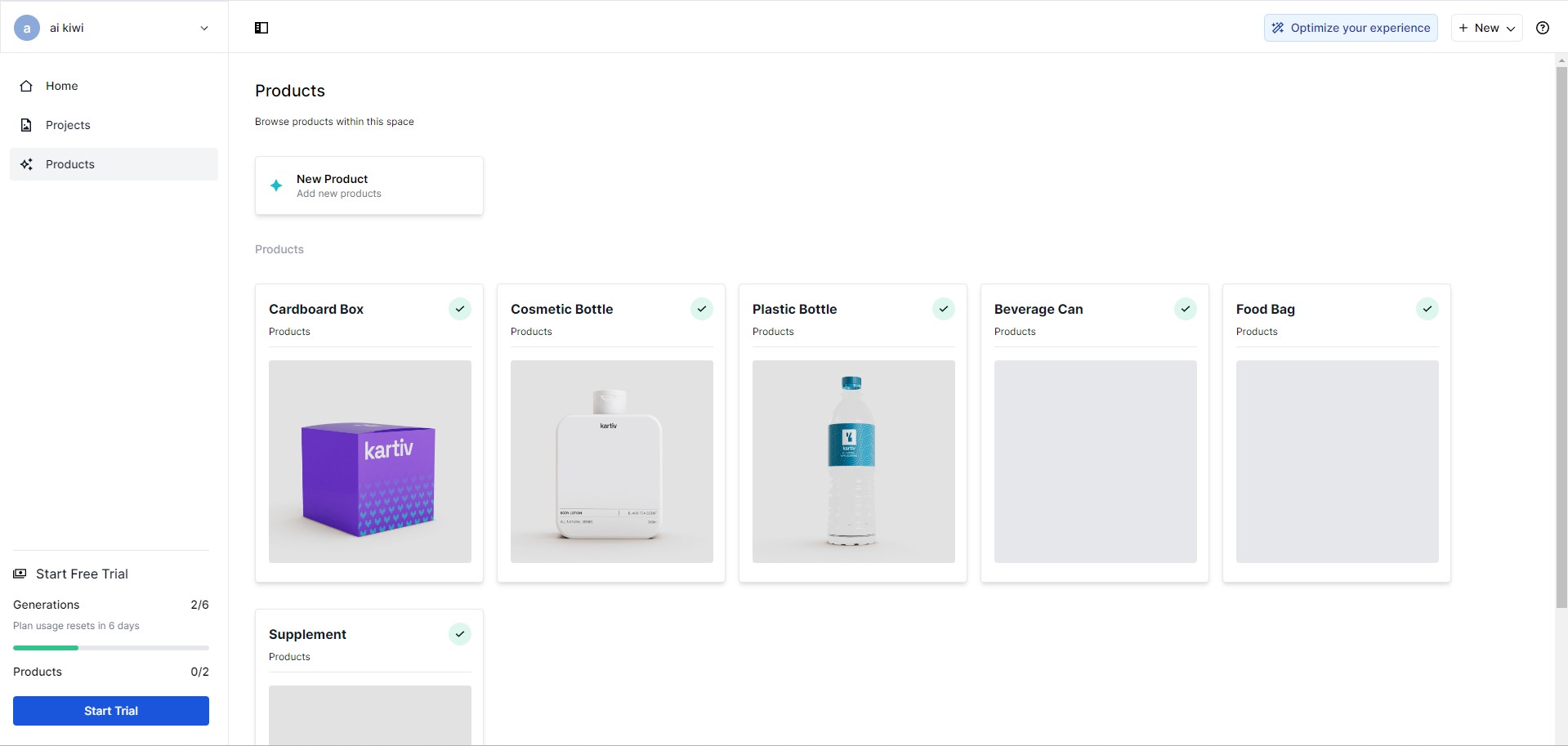1568x746 pixels.
Task: Click the 'Beverage Can' title
Action: coord(1039,309)
